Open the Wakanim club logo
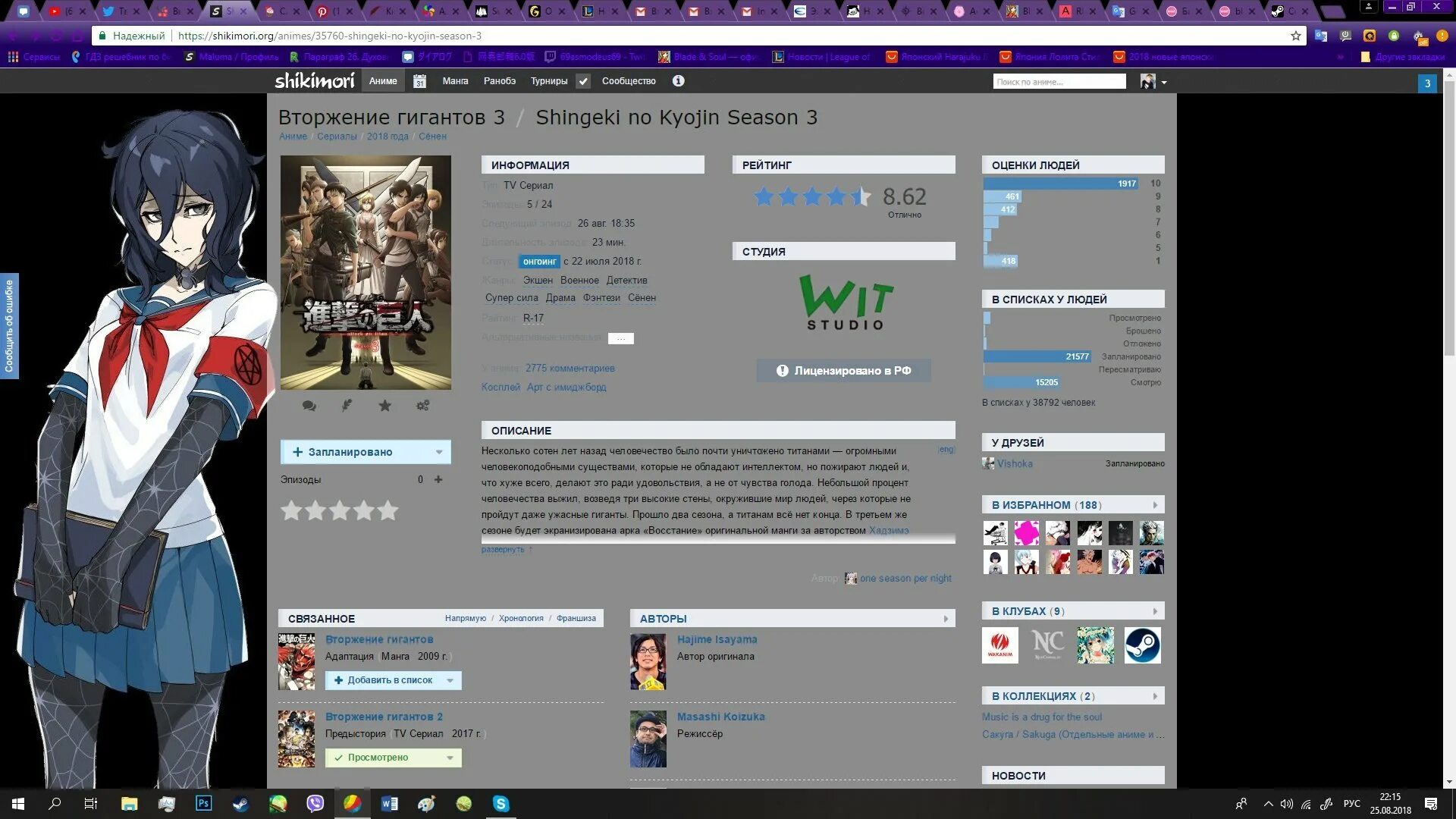 tap(1000, 645)
